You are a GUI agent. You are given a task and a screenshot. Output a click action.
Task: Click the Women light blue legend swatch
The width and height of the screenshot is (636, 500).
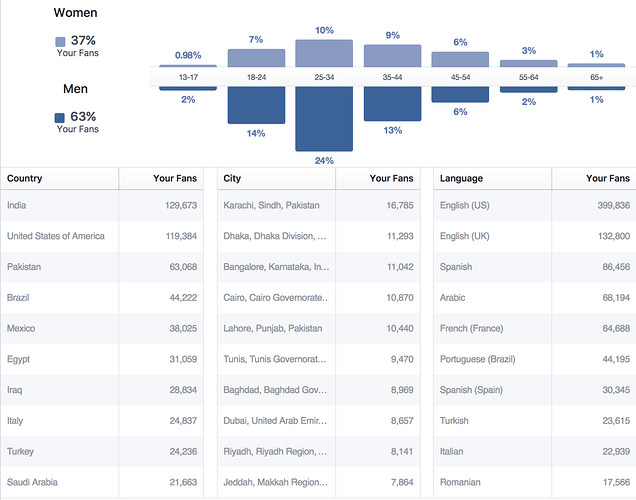60,42
